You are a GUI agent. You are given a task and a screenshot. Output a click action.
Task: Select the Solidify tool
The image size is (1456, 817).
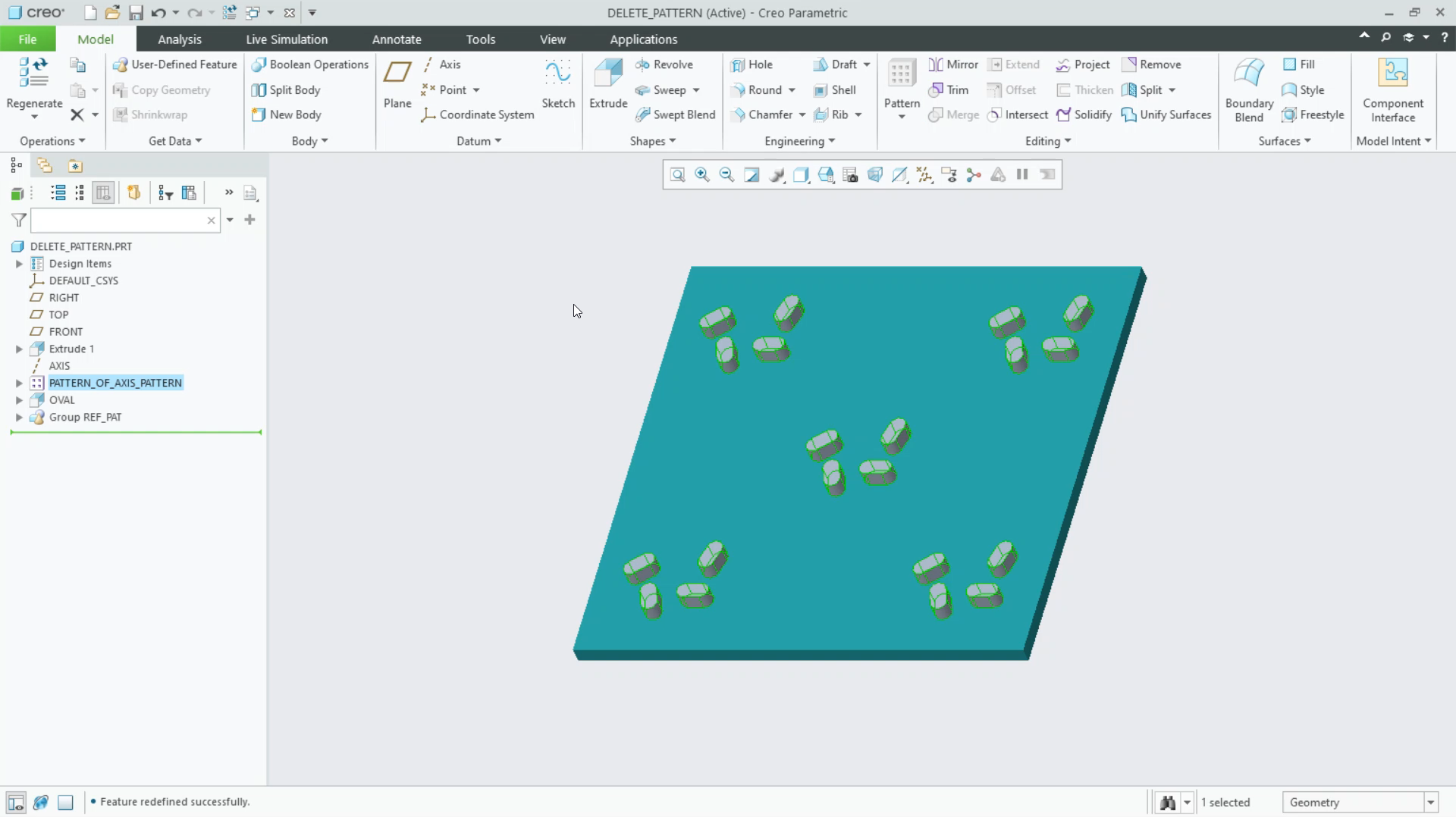[x=1084, y=114]
